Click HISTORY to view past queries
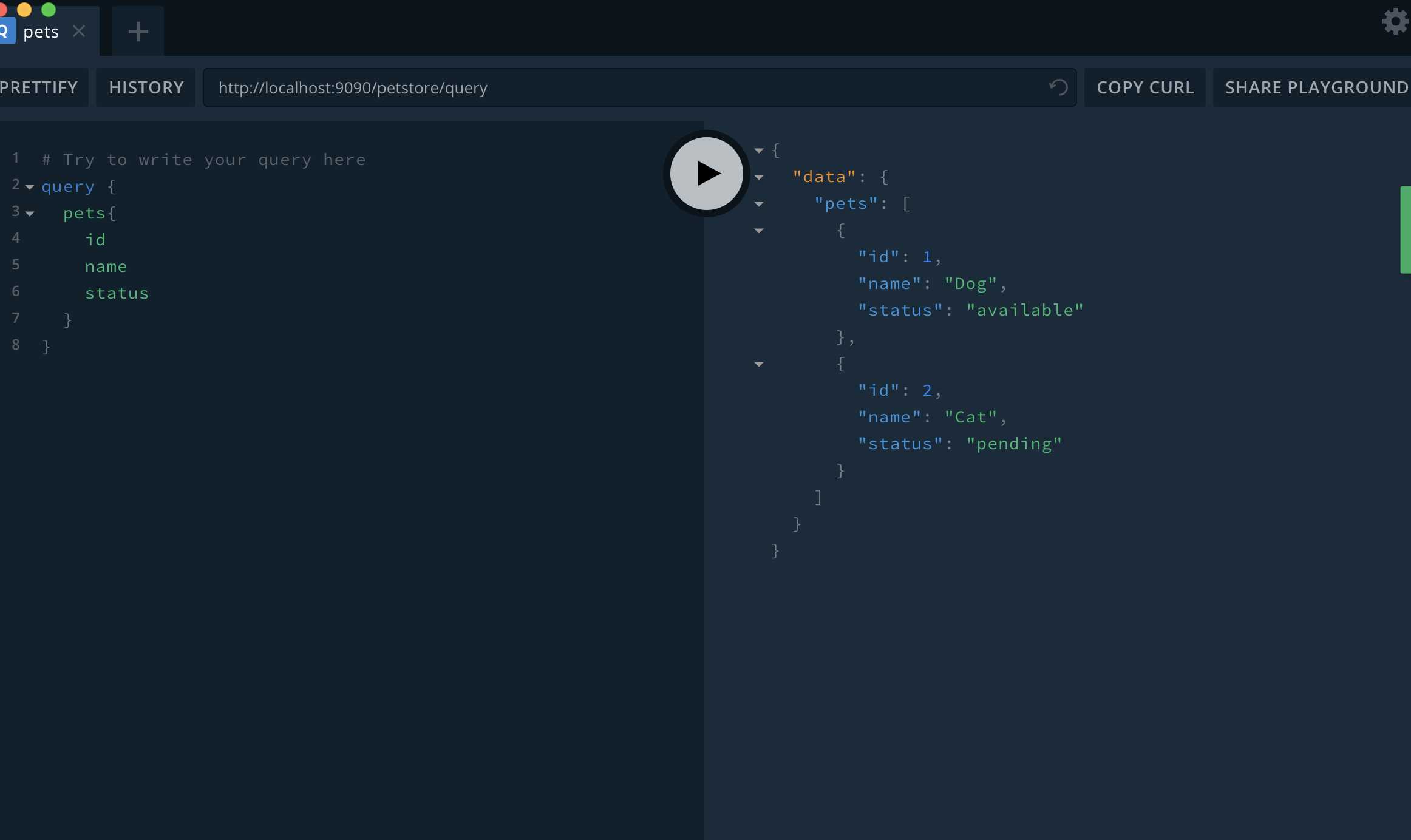 145,87
